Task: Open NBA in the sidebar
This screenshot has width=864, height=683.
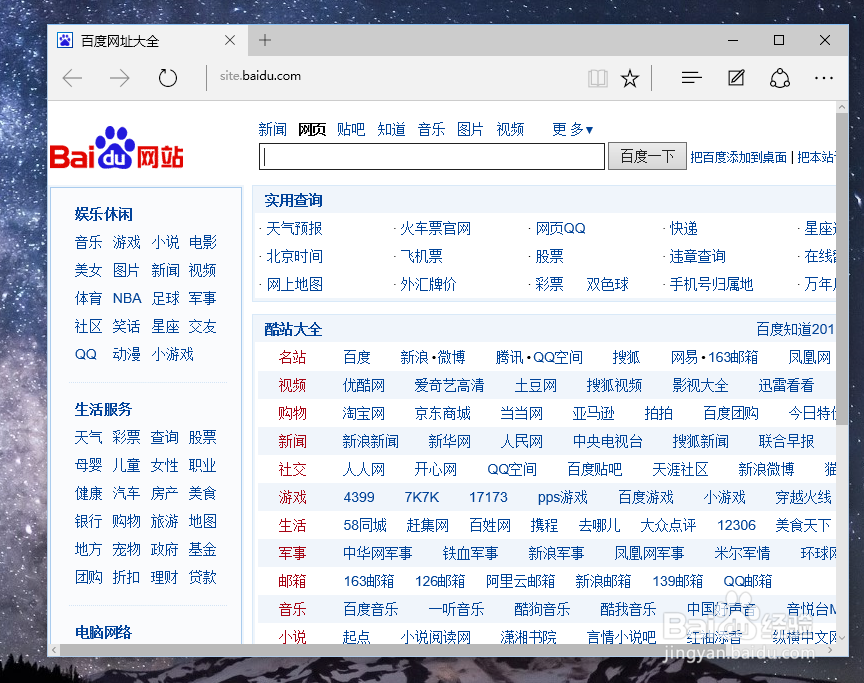Action: click(x=127, y=299)
